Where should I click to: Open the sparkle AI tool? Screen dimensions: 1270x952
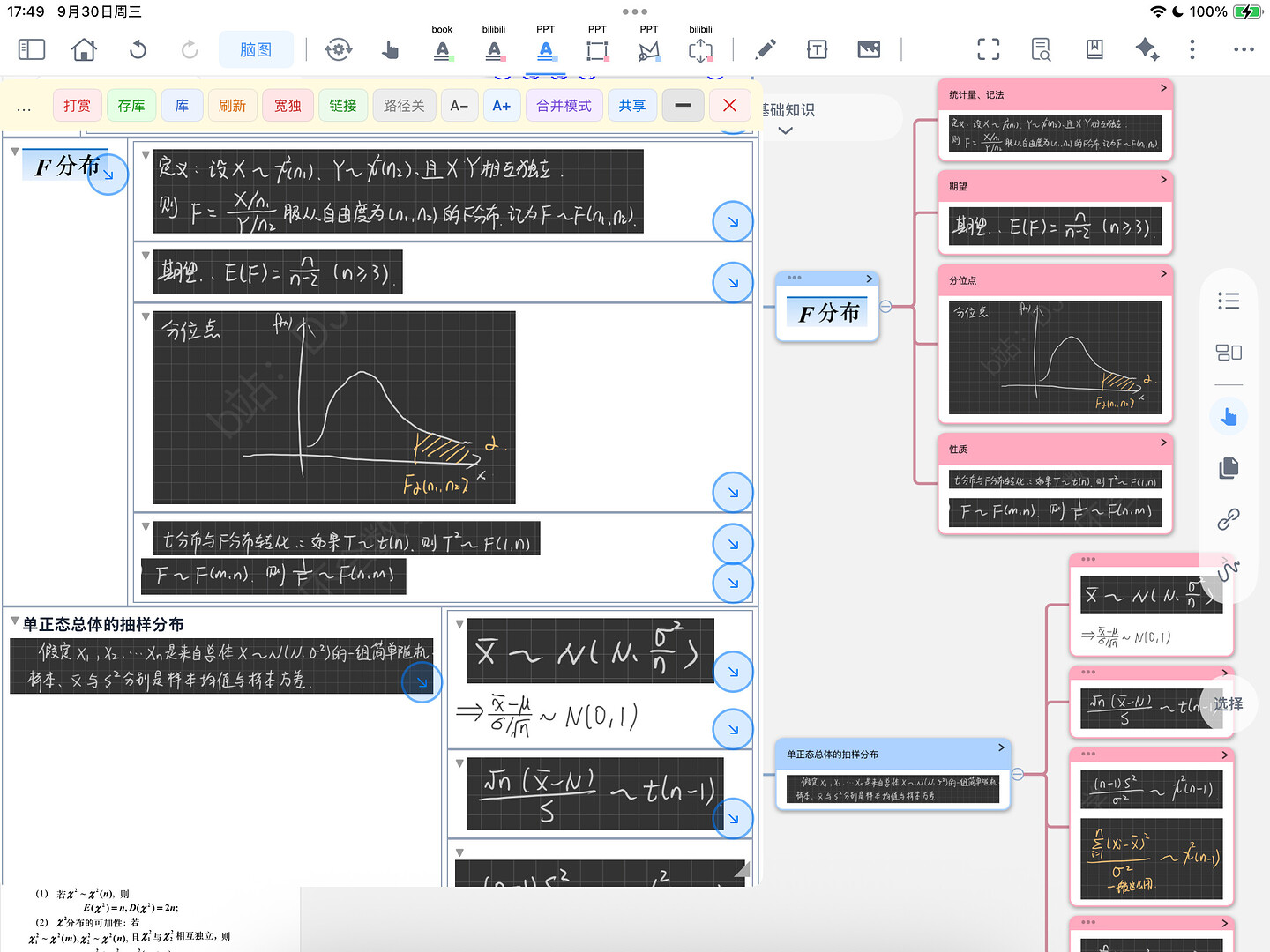coord(1147,49)
